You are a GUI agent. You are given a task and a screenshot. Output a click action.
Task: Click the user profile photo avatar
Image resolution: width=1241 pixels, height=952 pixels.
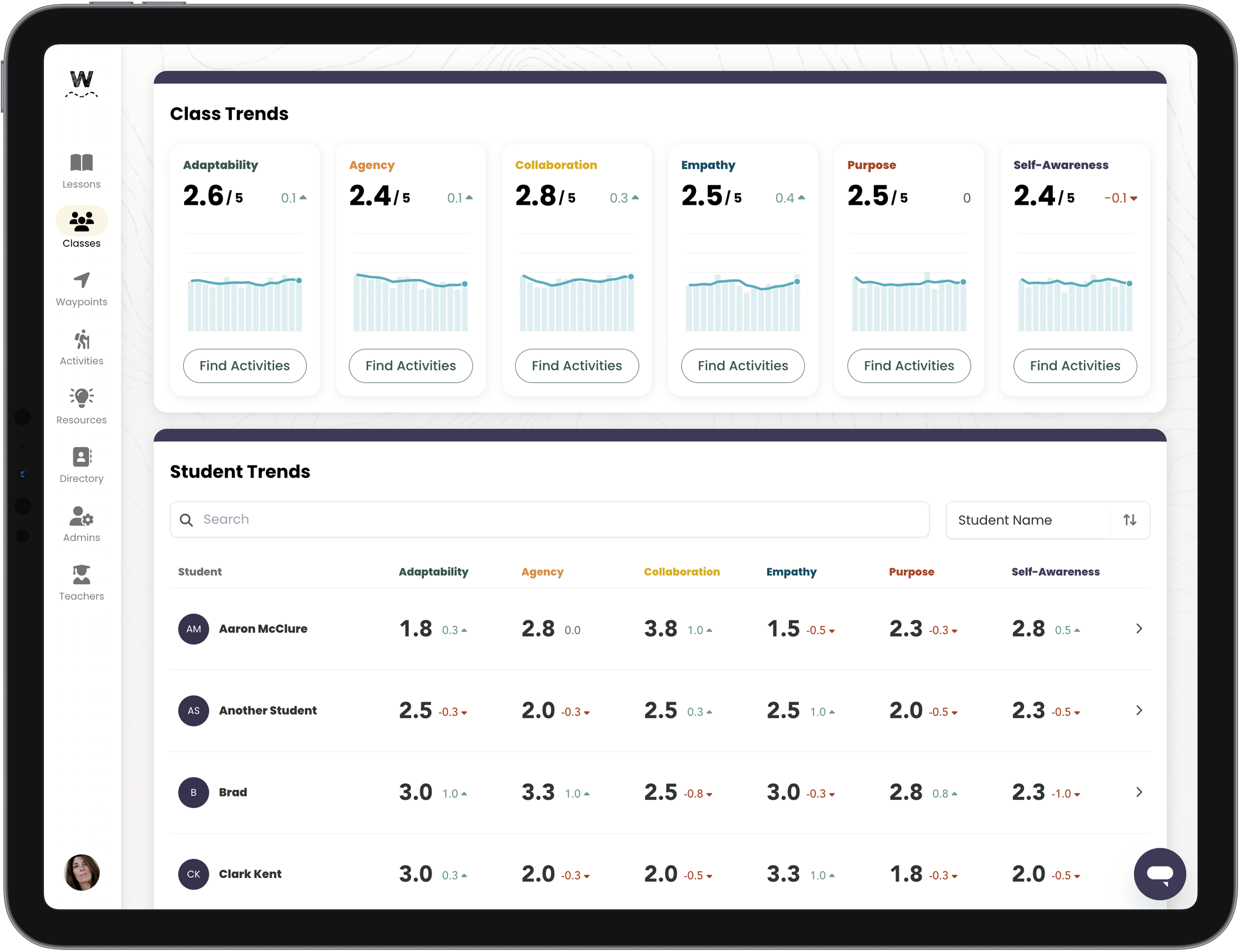tap(81, 873)
